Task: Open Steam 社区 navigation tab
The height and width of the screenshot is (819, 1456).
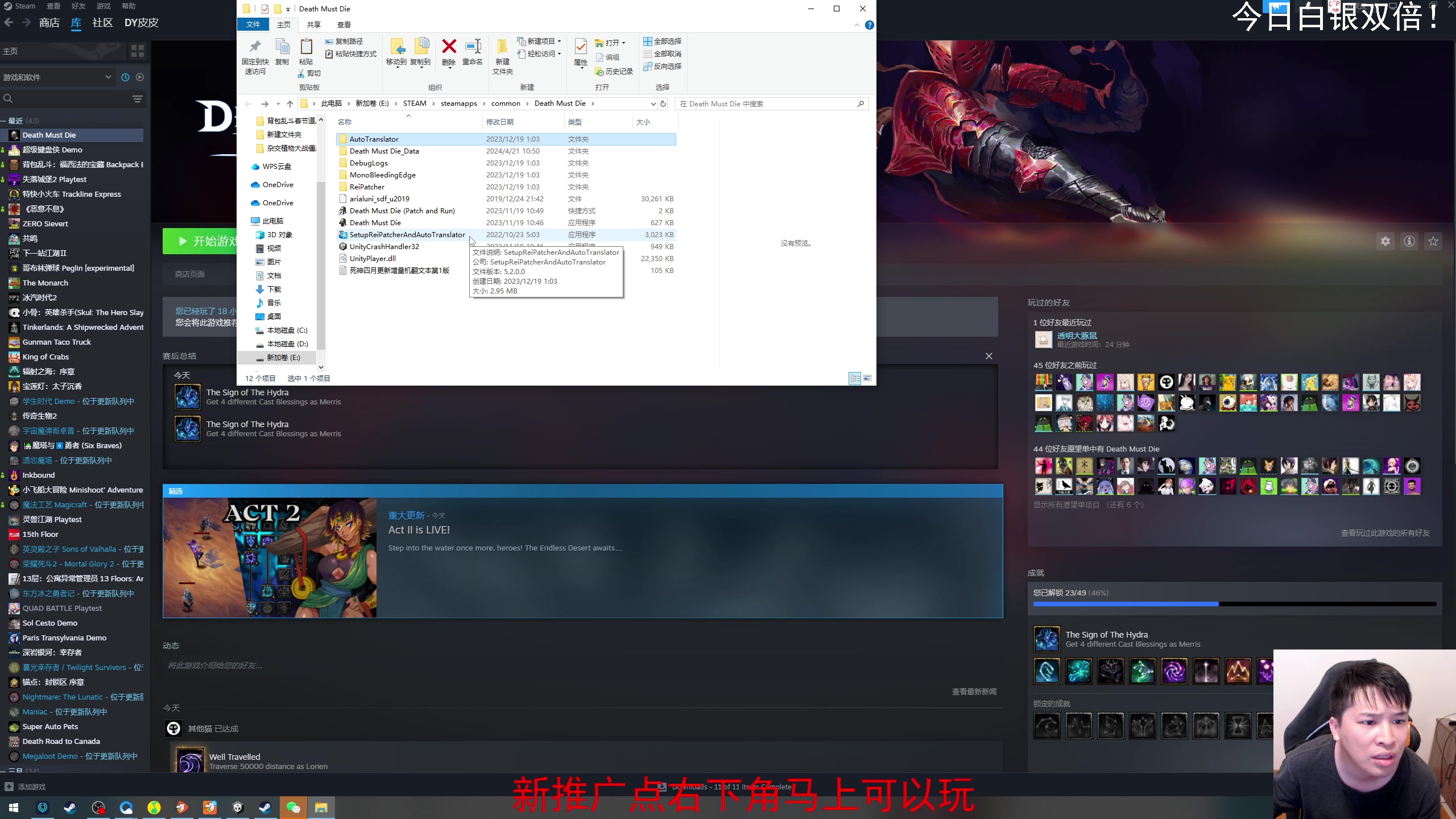Action: pos(102,23)
